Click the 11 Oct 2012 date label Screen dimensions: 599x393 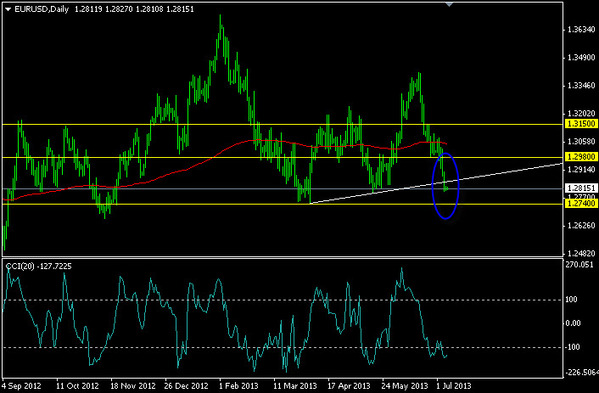click(78, 386)
